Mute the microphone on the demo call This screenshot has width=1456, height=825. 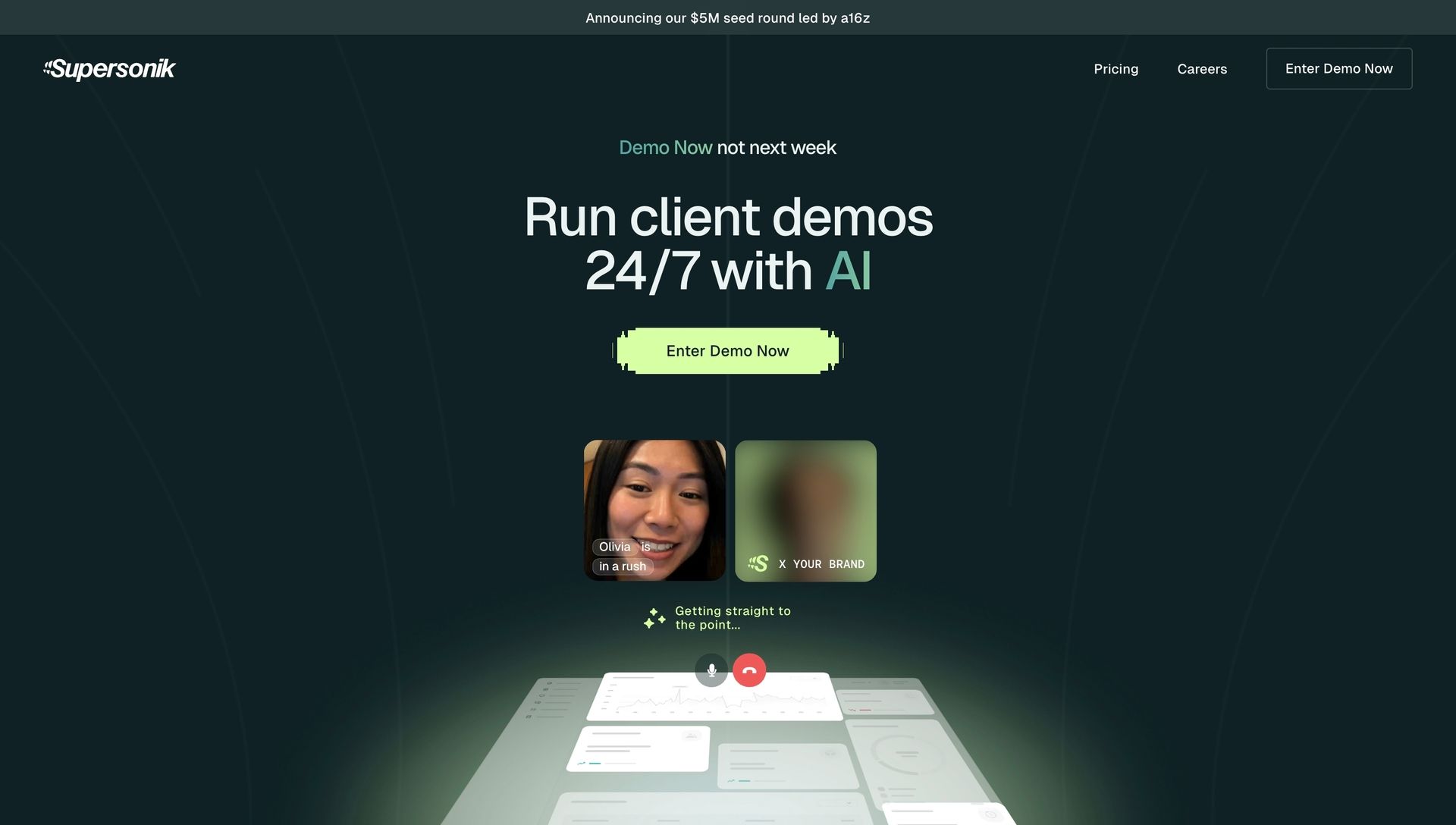click(711, 670)
